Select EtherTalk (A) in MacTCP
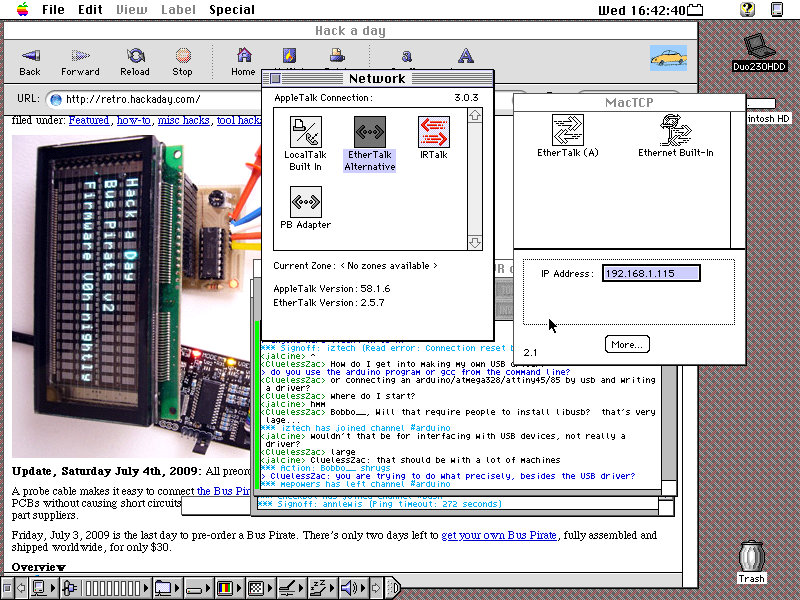 [567, 136]
